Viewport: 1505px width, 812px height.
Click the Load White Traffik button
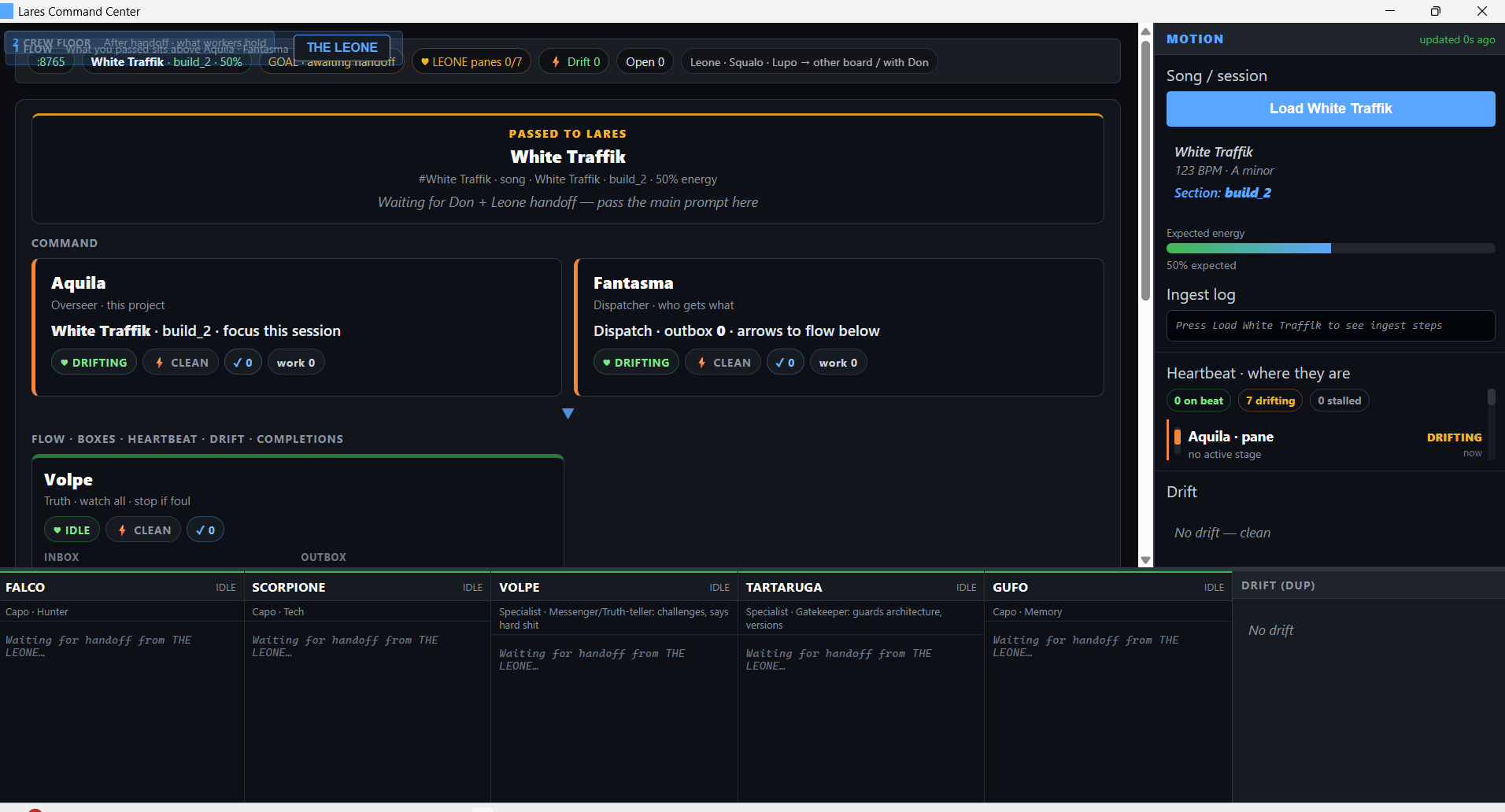tap(1330, 109)
